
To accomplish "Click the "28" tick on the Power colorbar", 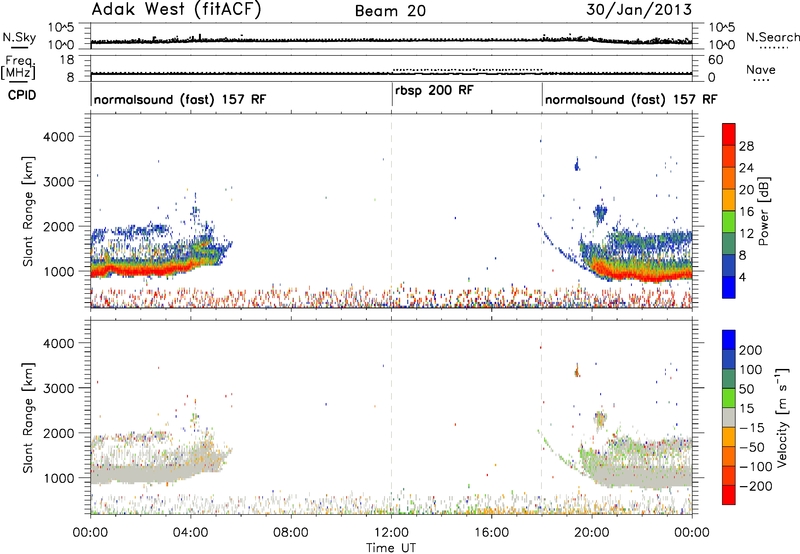I will click(746, 146).
